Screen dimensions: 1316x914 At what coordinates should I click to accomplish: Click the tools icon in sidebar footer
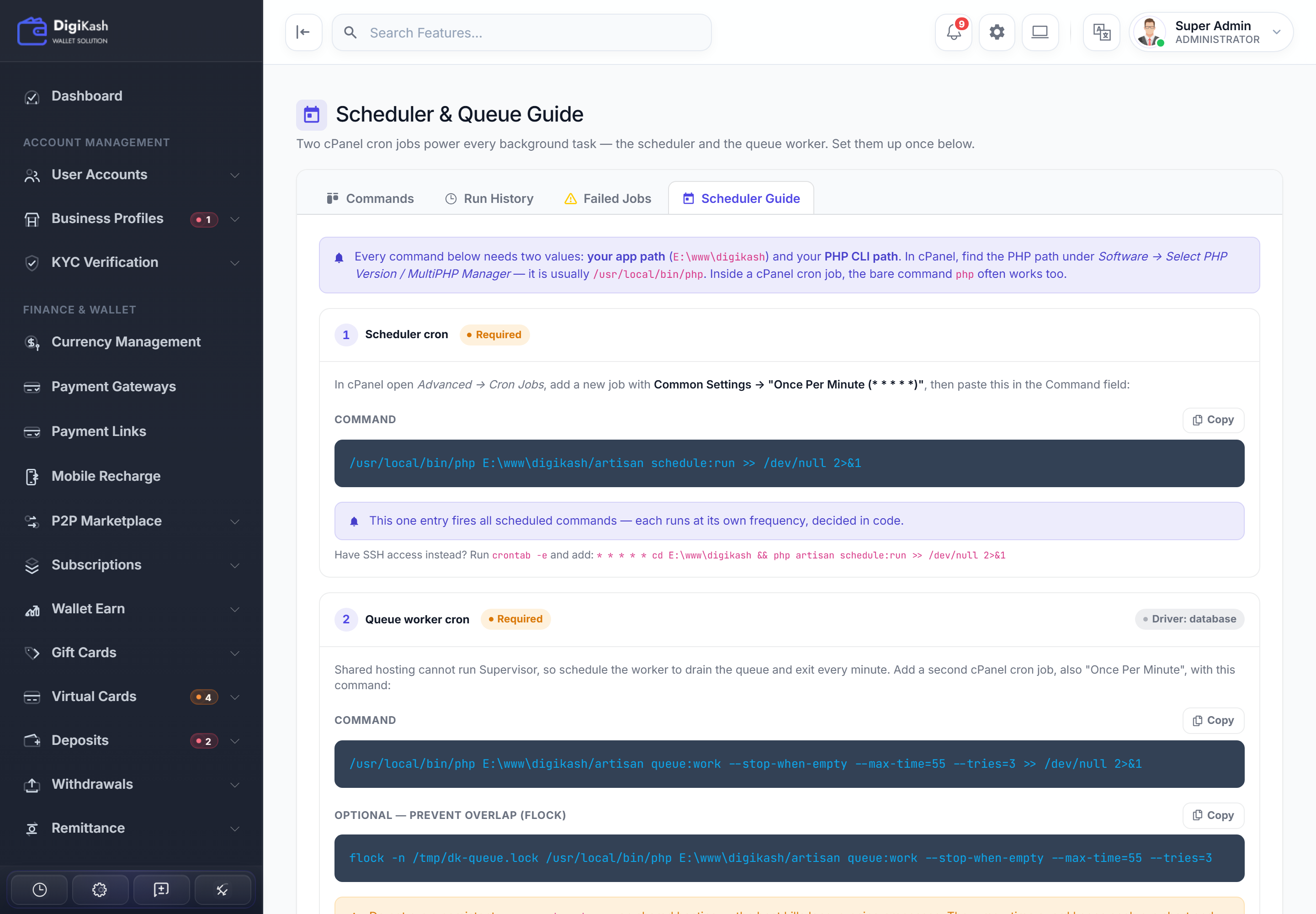click(x=222, y=889)
